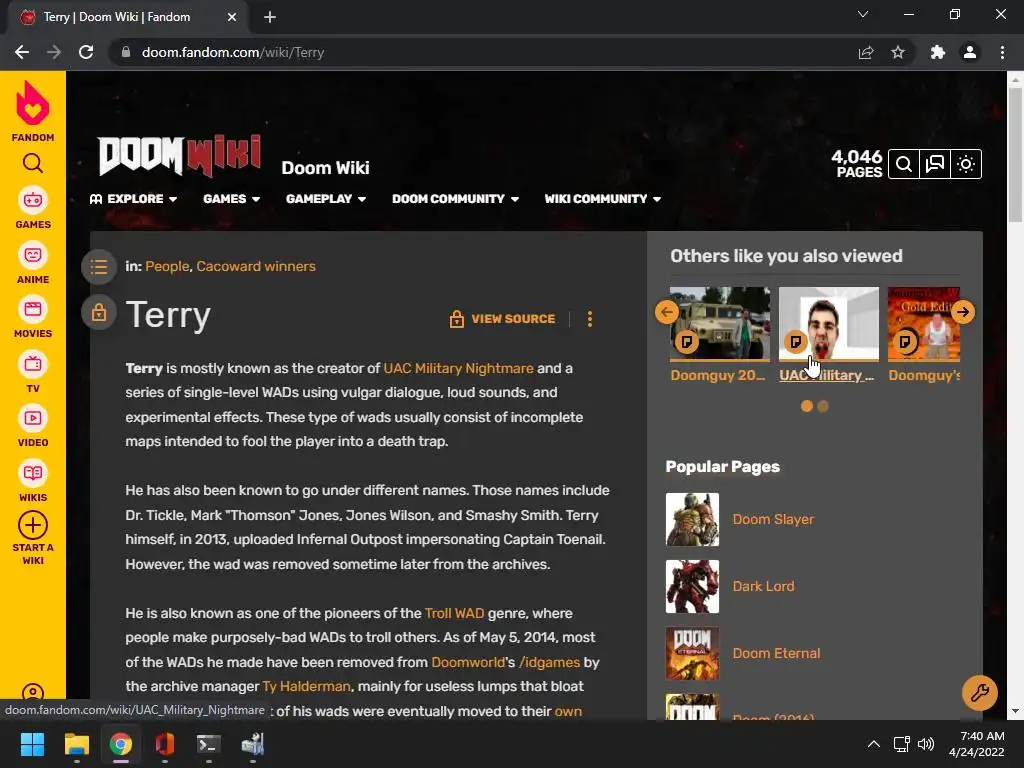
Task: Open the sidebar search magnifier icon
Action: (33, 163)
